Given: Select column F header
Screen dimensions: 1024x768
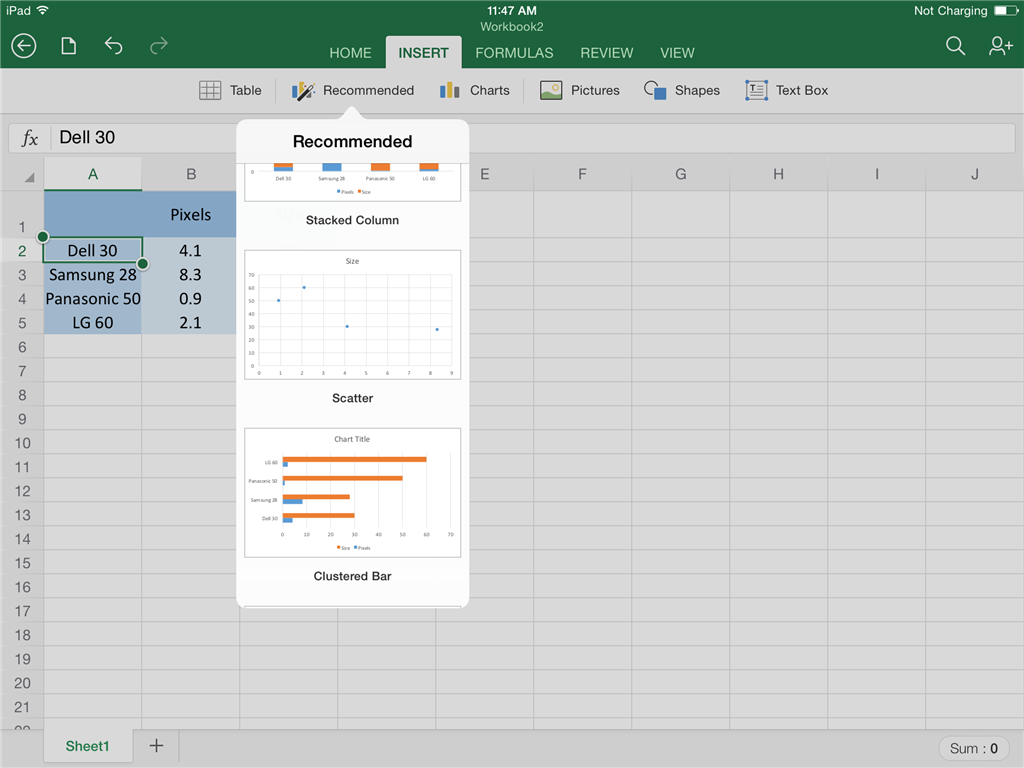Looking at the screenshot, I should pos(583,174).
